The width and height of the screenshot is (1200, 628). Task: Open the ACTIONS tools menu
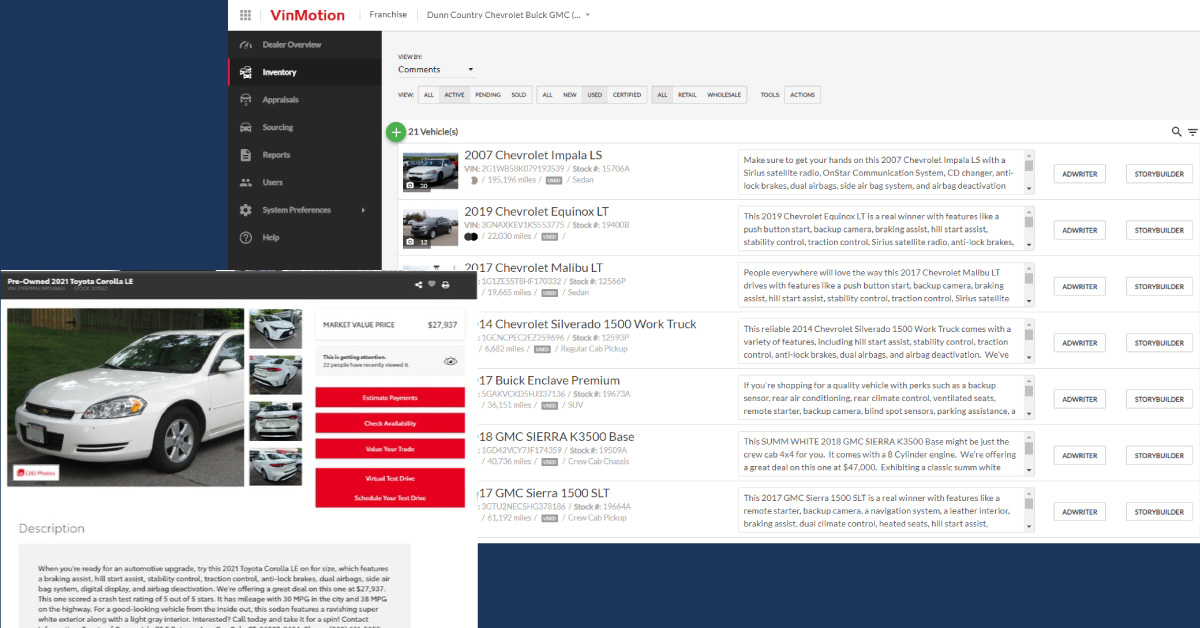click(x=802, y=95)
